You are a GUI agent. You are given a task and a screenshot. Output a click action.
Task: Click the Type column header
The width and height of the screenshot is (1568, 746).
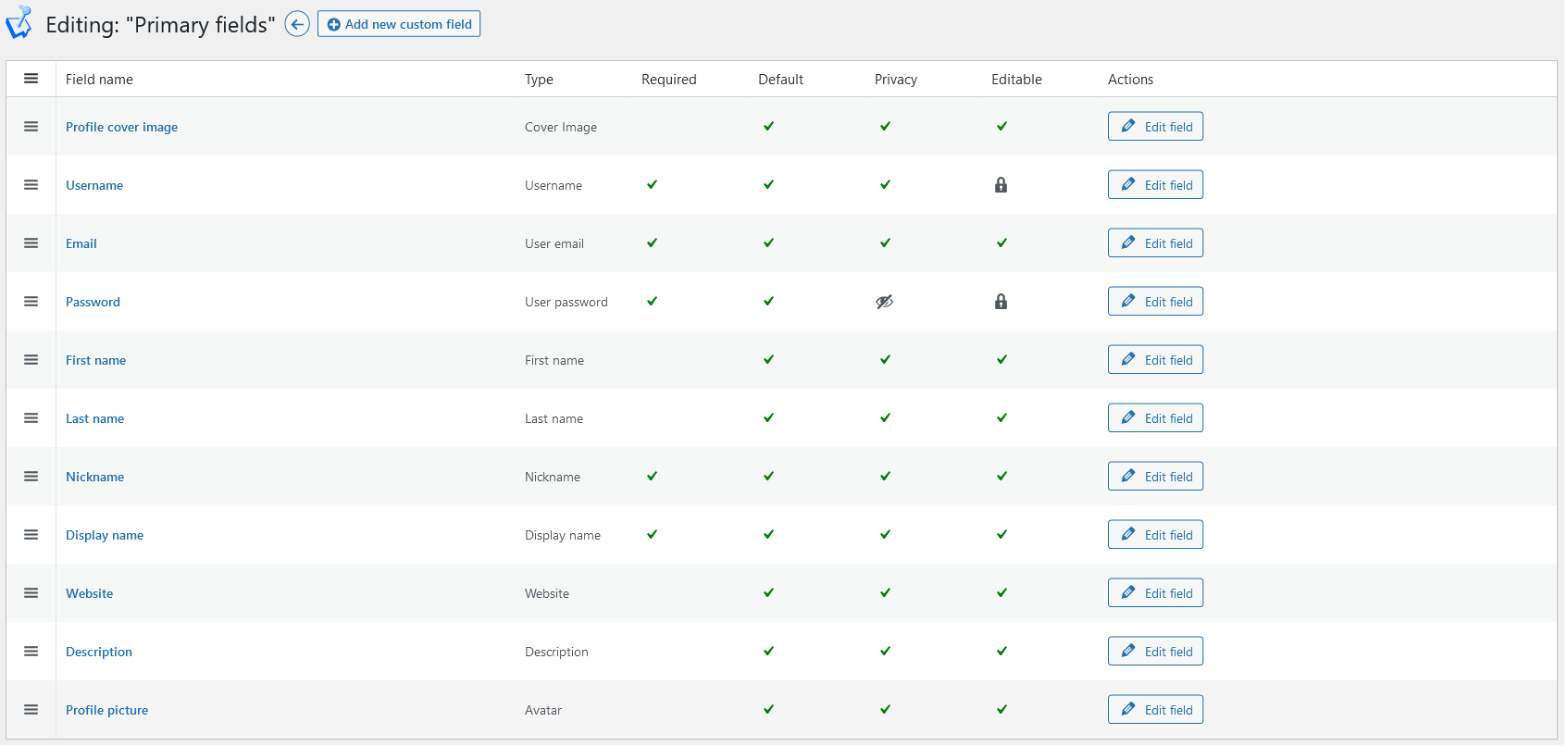[x=539, y=80]
